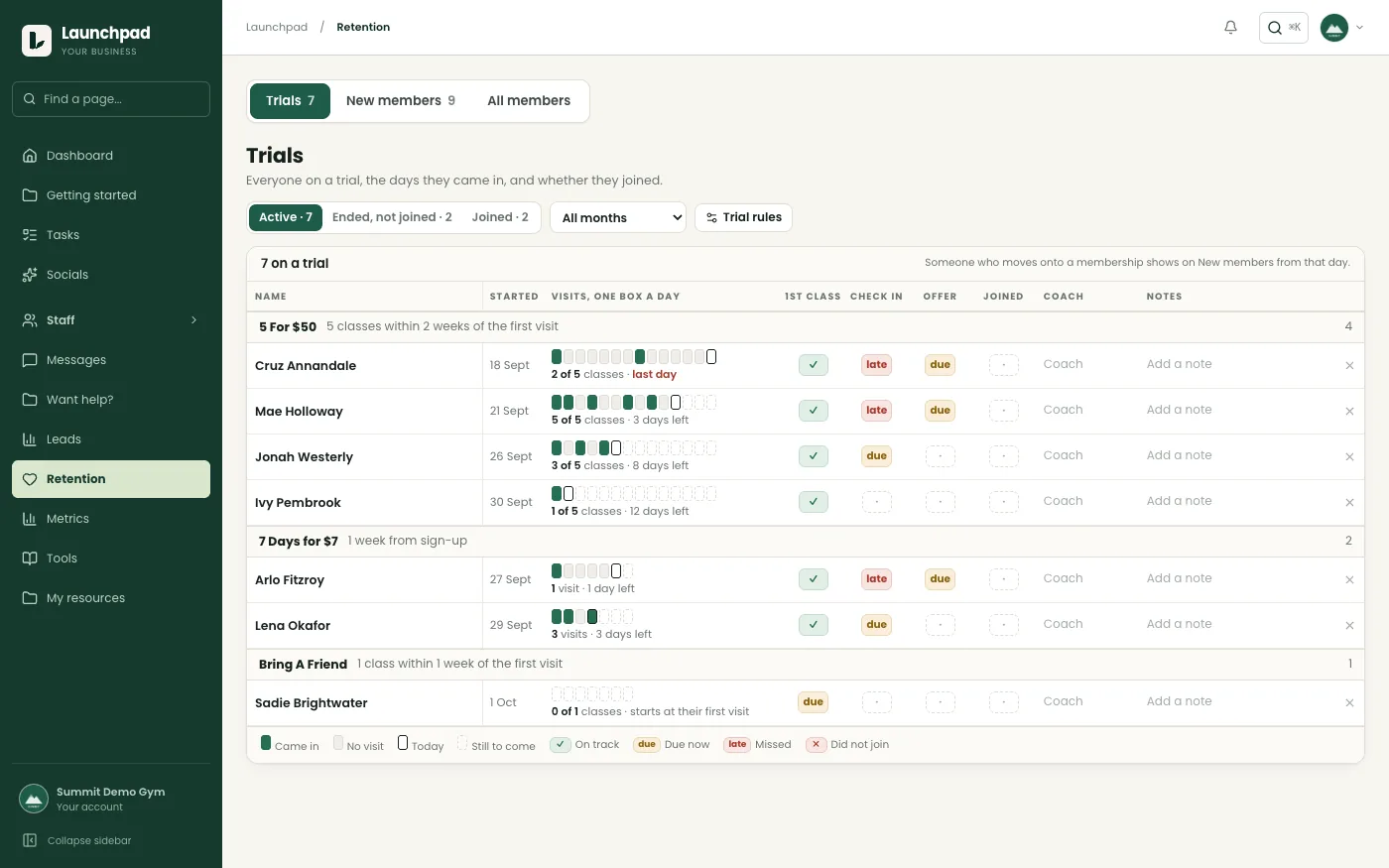Focus the Find a page search field
Viewport: 1389px width, 868px height.
[x=111, y=99]
